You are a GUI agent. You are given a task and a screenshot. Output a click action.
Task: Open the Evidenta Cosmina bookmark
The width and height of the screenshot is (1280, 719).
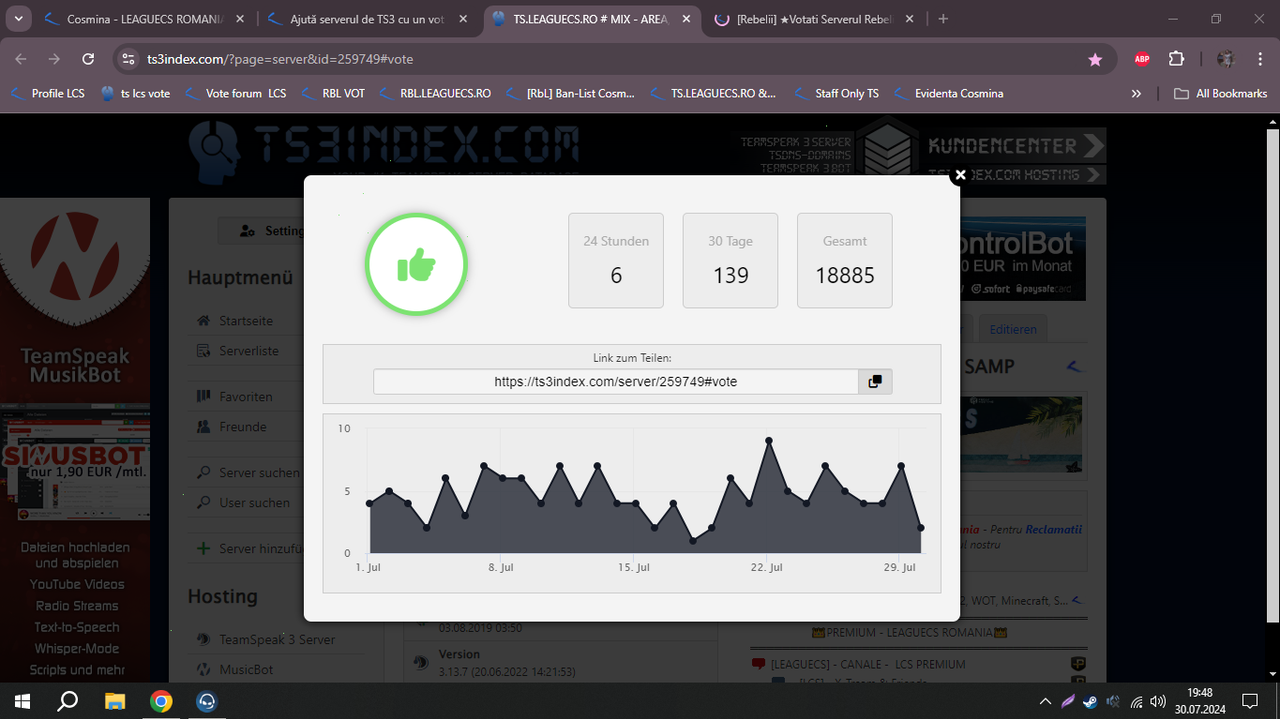coord(948,93)
